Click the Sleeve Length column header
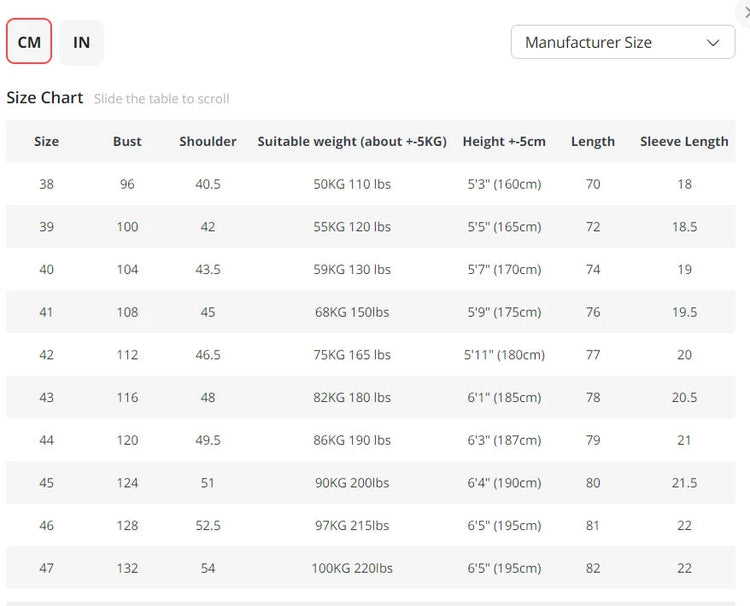Screen dimensions: 750x606 click(x=684, y=141)
